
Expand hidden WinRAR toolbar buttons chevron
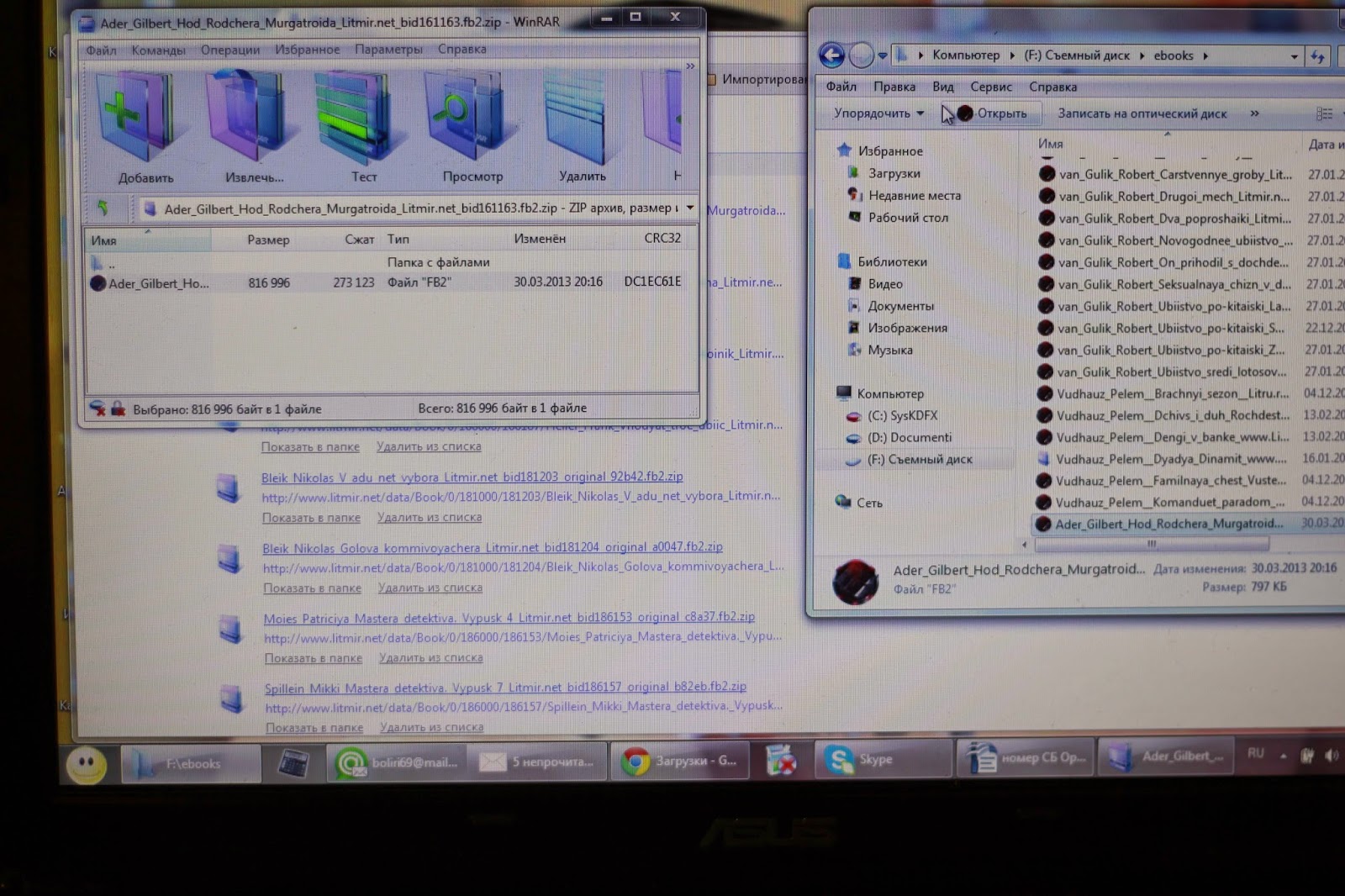pos(690,66)
